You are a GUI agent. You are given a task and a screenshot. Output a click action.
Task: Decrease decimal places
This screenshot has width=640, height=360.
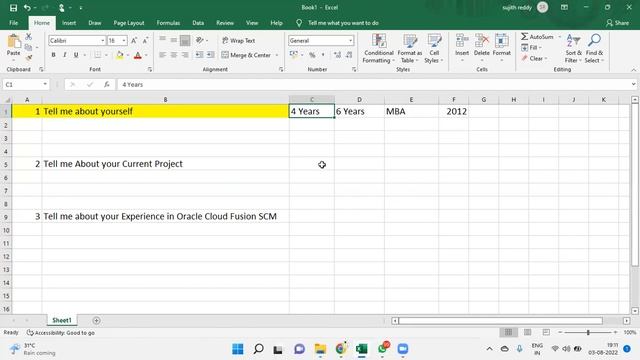pos(349,55)
